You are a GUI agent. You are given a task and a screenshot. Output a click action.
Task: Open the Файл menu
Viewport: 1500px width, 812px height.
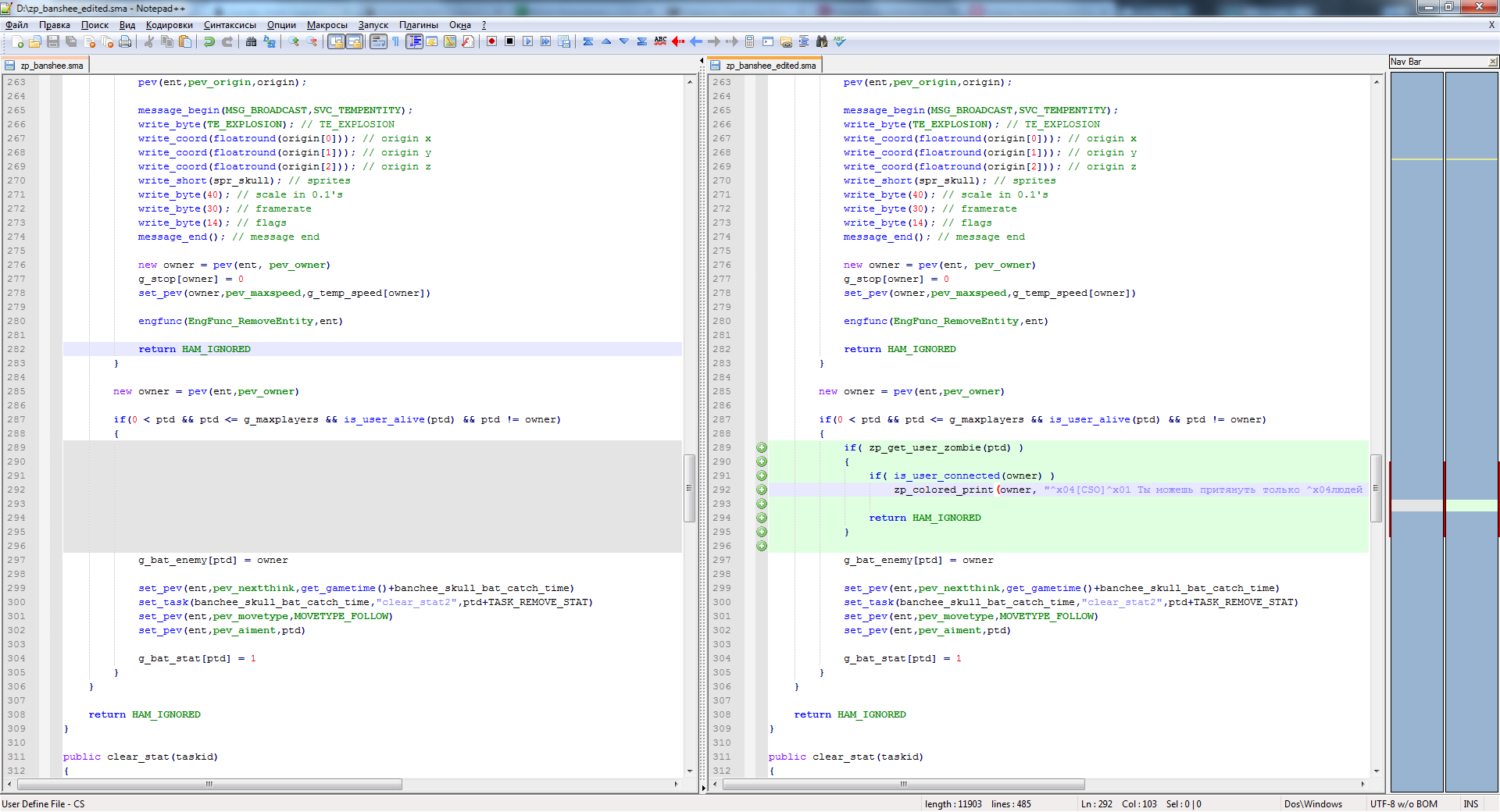[16, 25]
